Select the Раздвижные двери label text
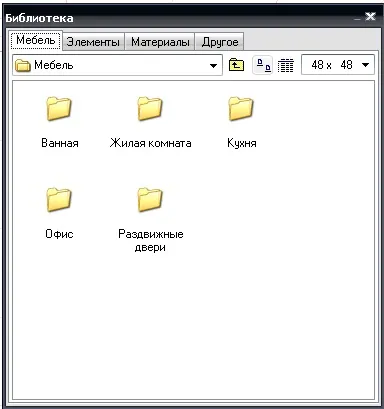 coord(151,240)
